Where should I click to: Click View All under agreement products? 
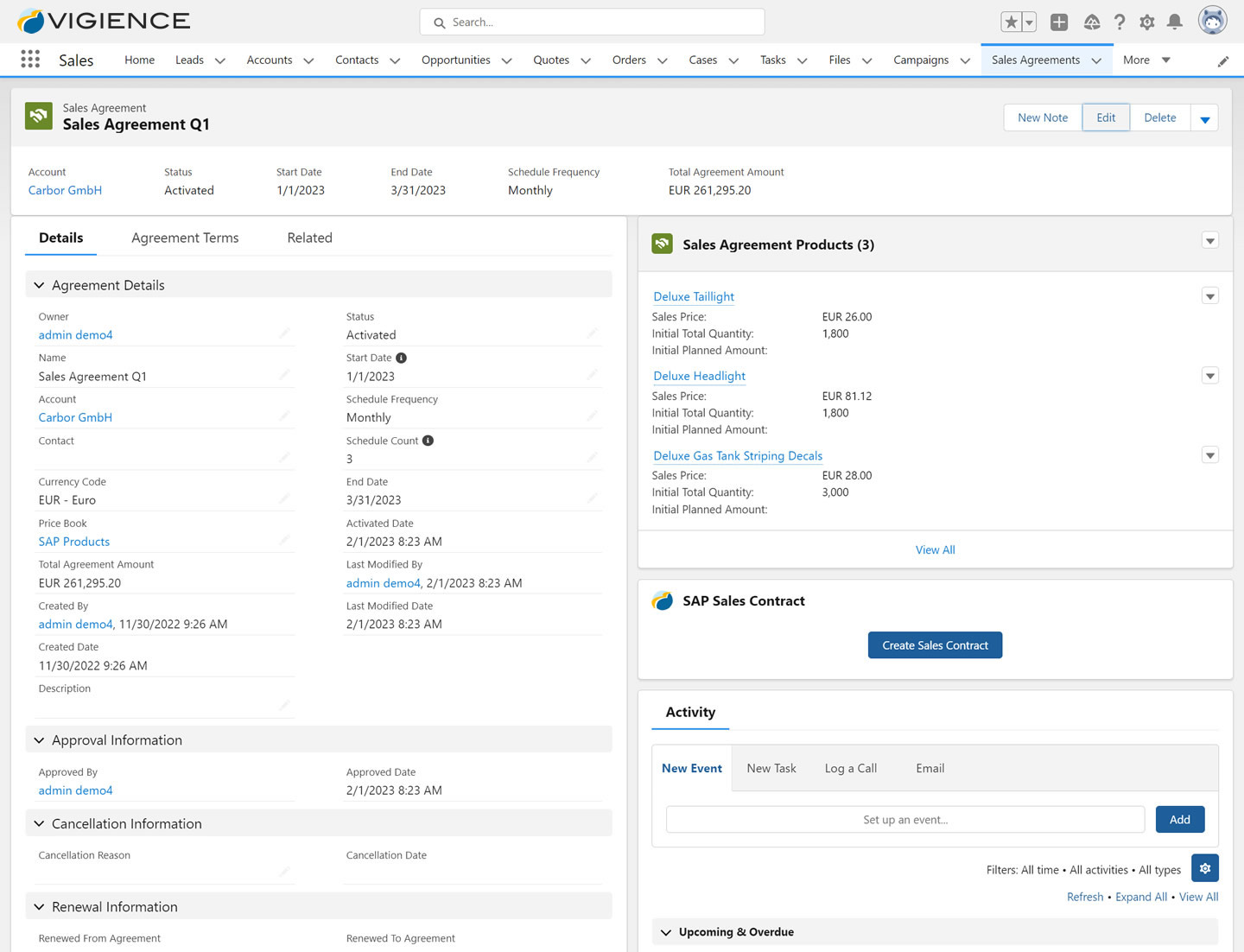pos(936,549)
